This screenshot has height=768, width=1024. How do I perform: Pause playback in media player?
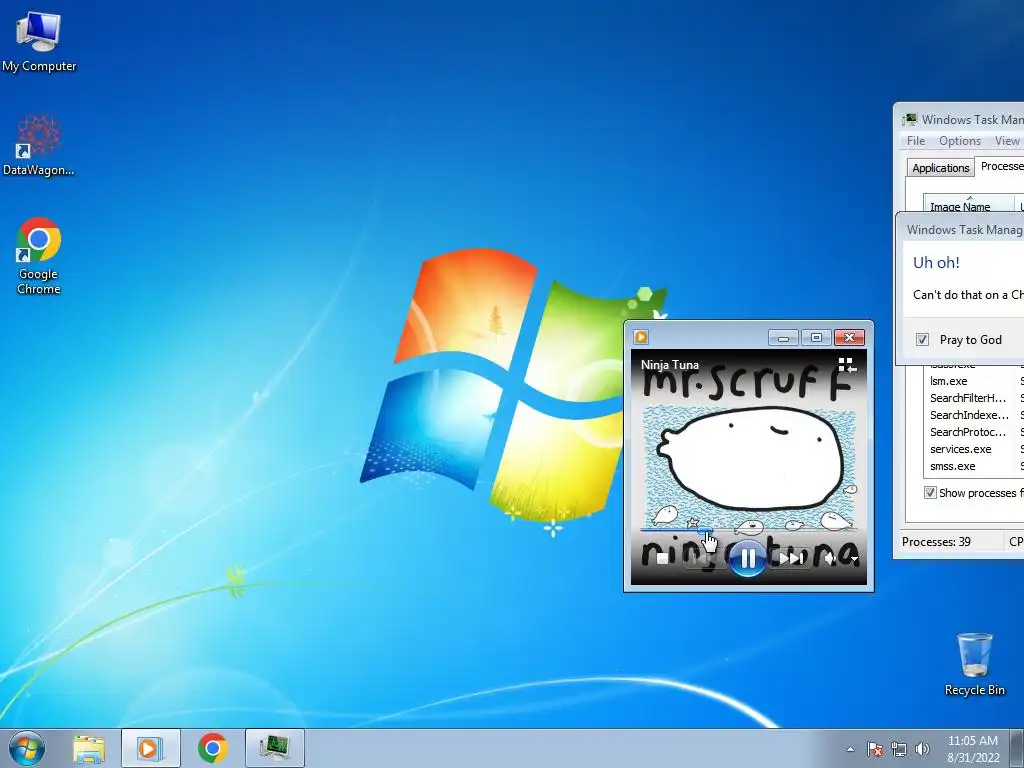click(748, 558)
